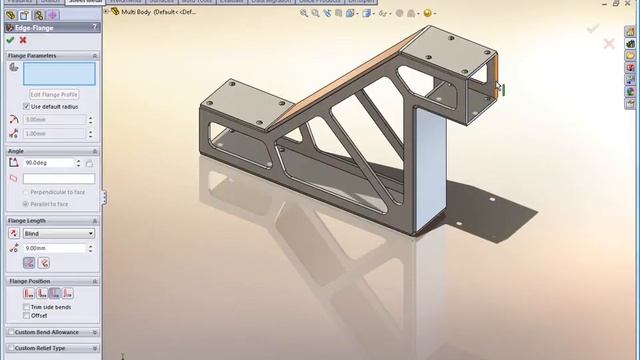Adjust flange angle with spinner arrows
The image size is (640, 360).
tap(78, 163)
